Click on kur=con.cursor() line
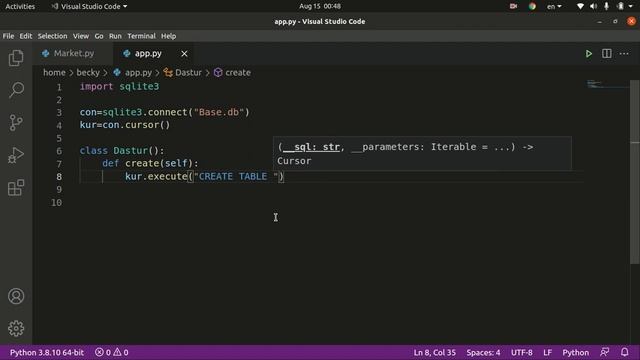This screenshot has width=640, height=360. (x=124, y=125)
